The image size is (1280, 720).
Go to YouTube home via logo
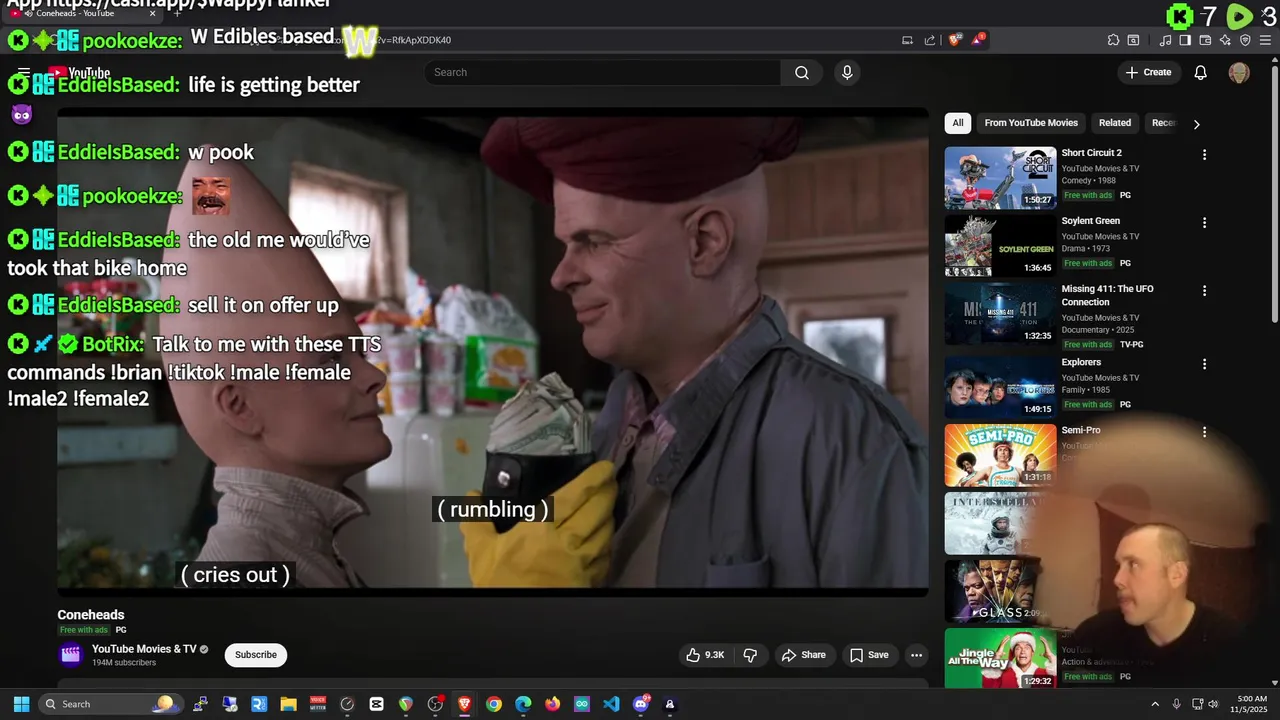tap(79, 72)
